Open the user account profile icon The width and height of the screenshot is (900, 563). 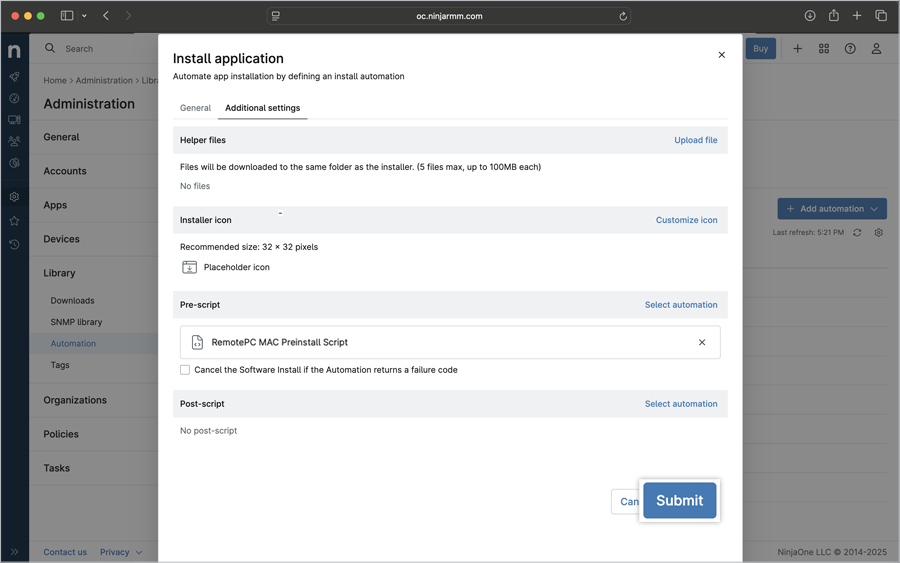[x=876, y=49]
